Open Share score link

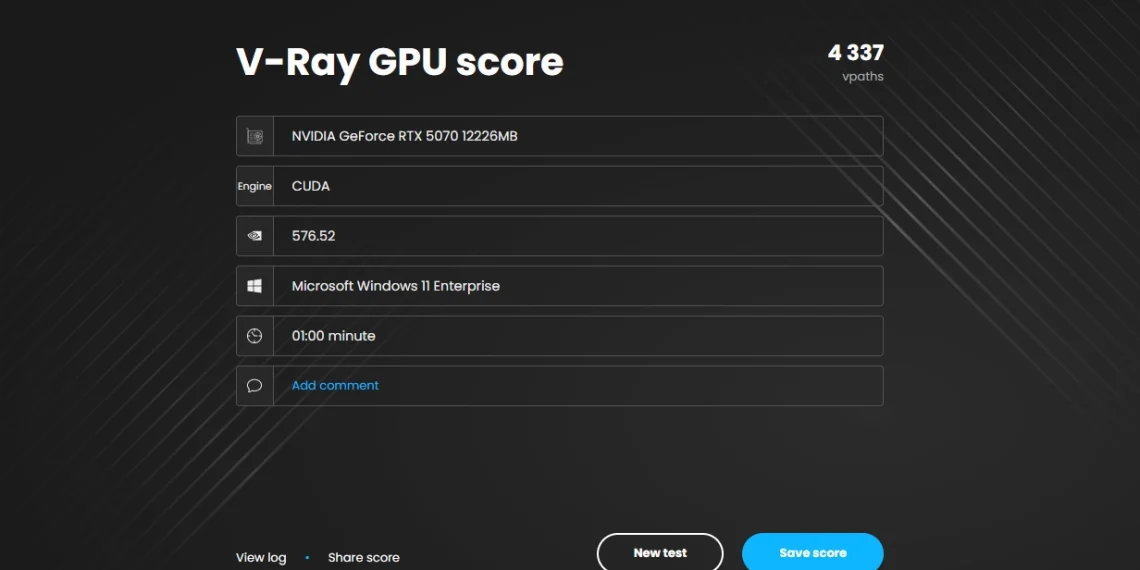tap(364, 558)
